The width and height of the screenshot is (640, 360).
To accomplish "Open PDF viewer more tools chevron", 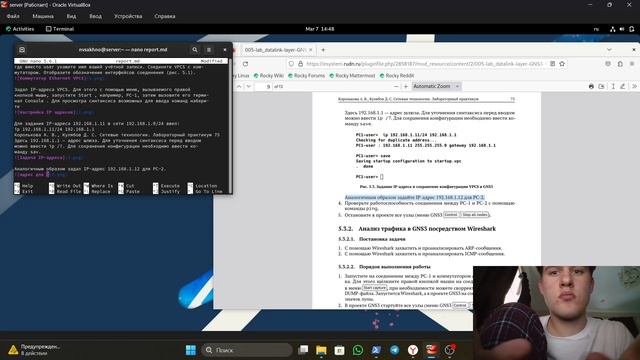I will click(x=634, y=86).
